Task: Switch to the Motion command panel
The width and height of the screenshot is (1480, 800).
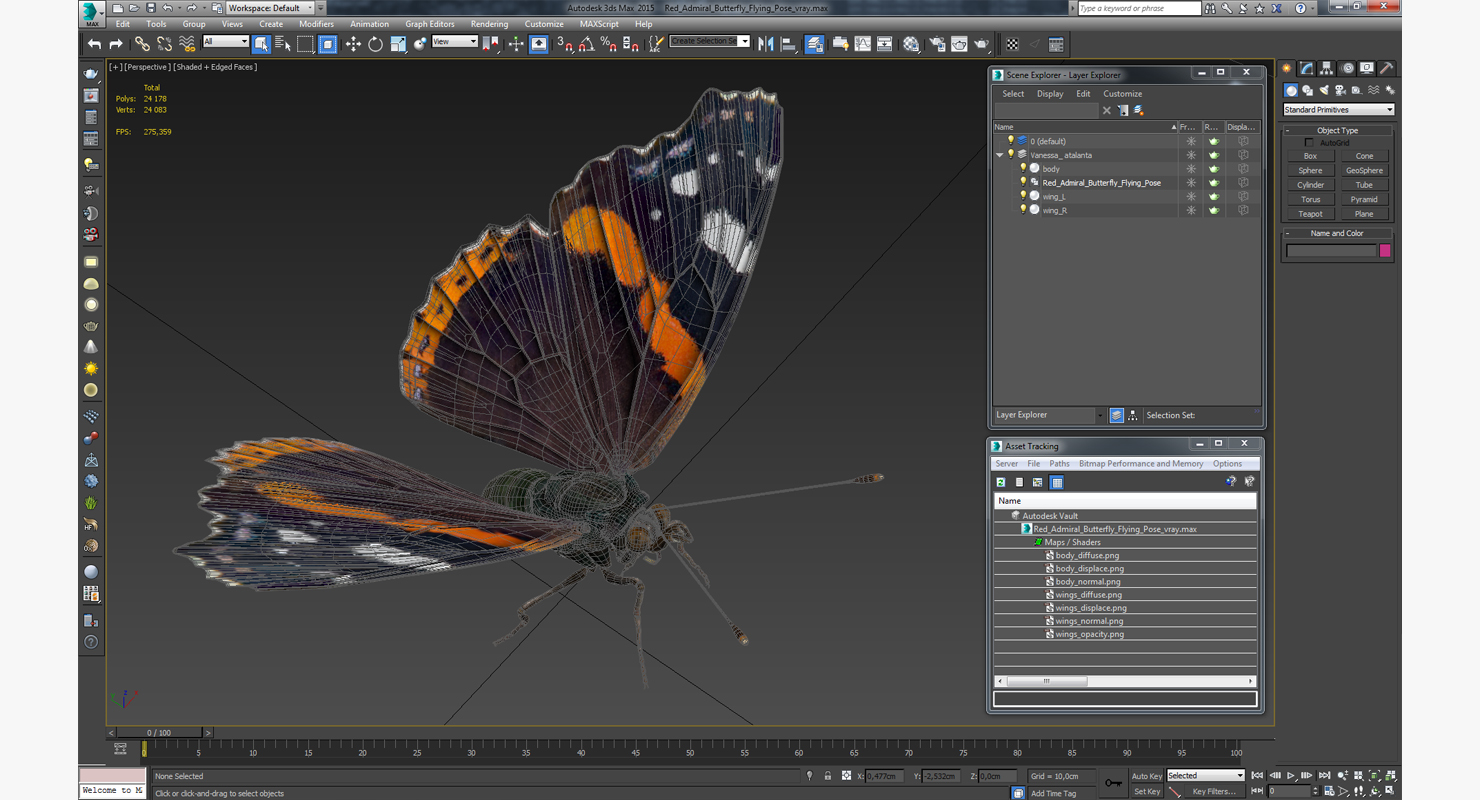Action: 1347,69
